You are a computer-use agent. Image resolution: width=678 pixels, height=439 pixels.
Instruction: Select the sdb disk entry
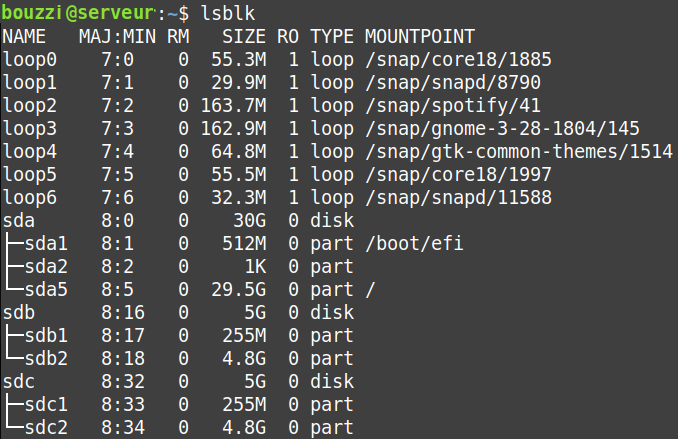[19, 312]
